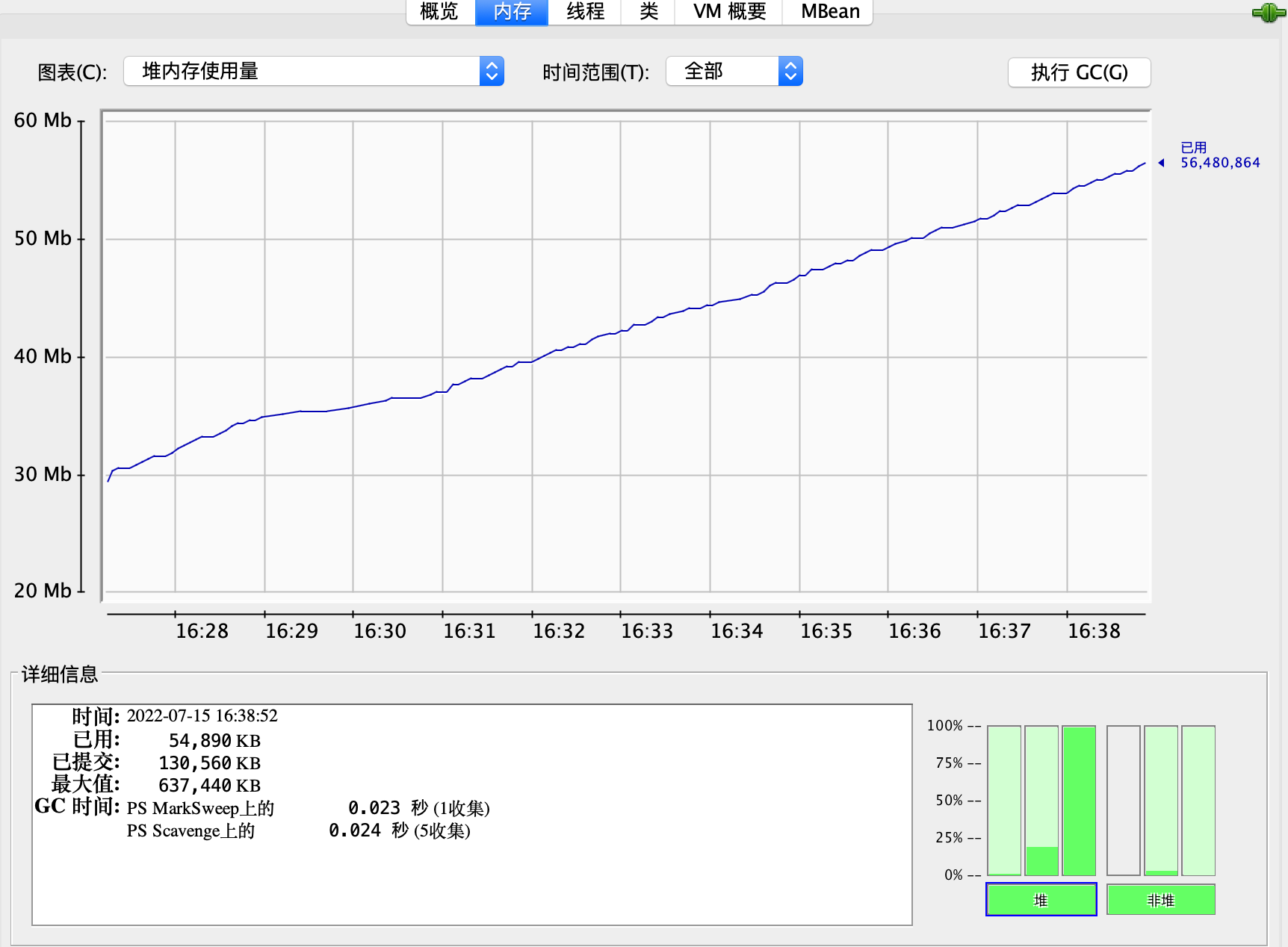Click the green connection status icon
The image size is (1288, 947).
coord(1267,13)
